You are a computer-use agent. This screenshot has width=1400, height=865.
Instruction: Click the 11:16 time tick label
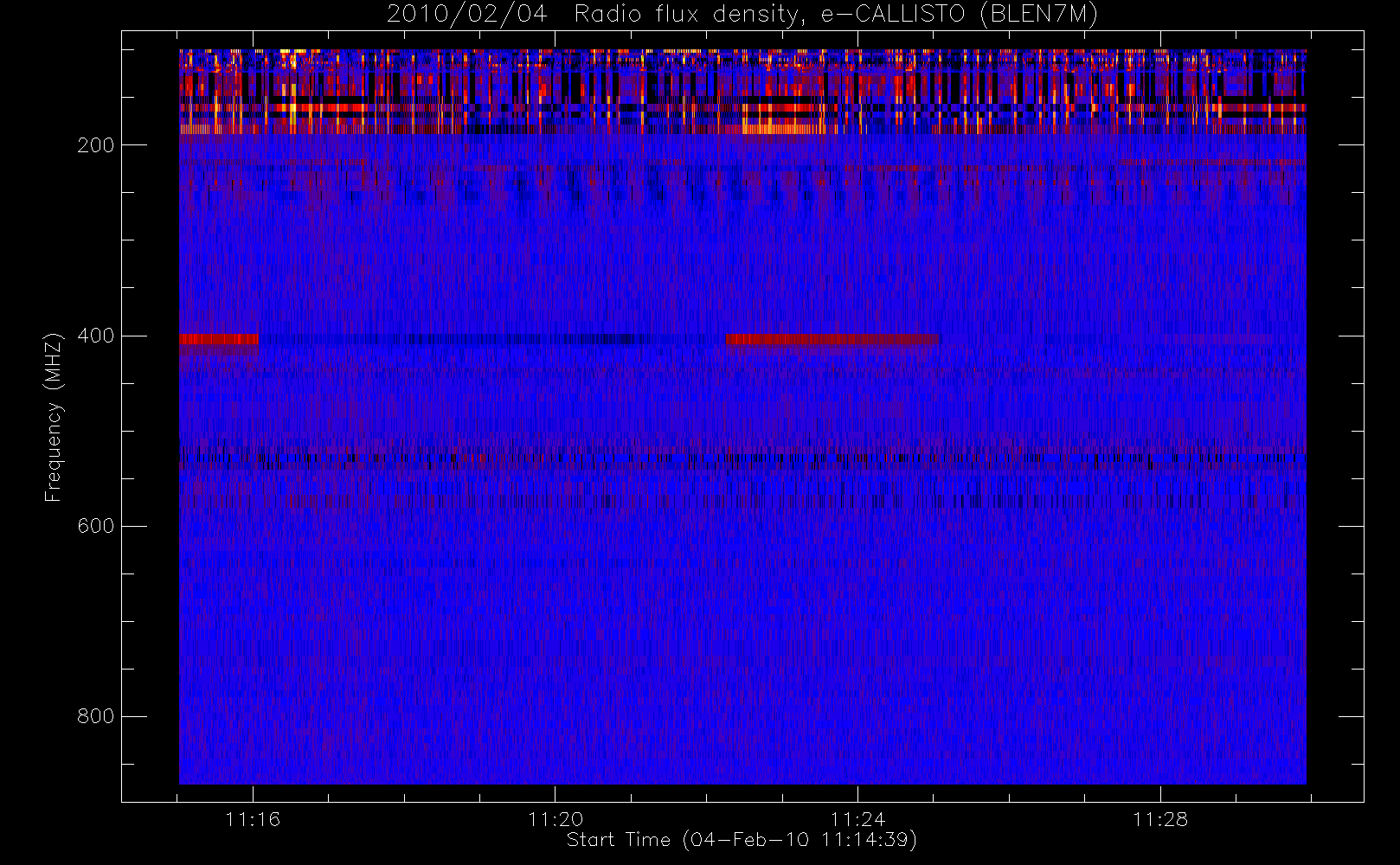pos(253,819)
